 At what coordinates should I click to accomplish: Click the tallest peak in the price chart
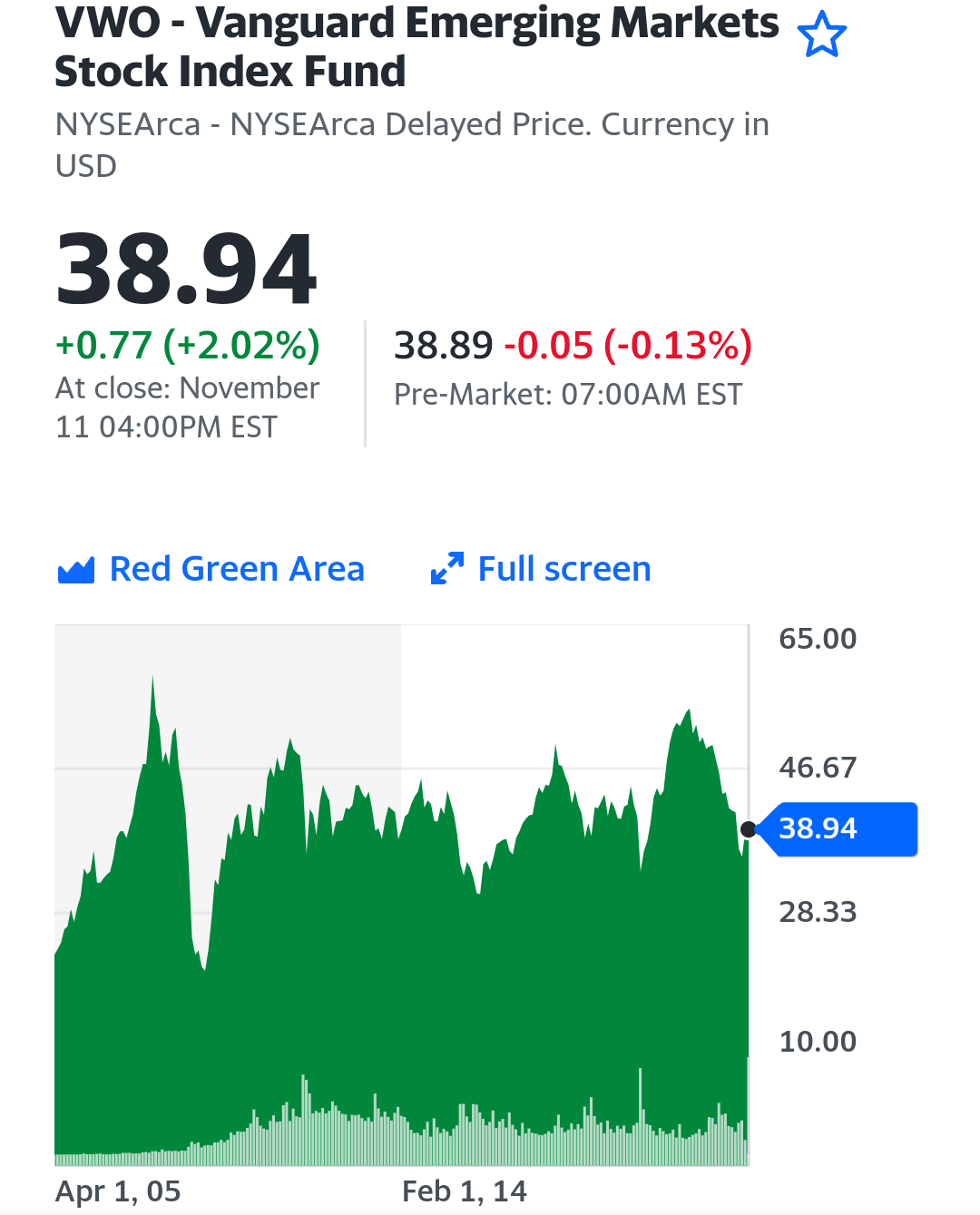click(152, 679)
